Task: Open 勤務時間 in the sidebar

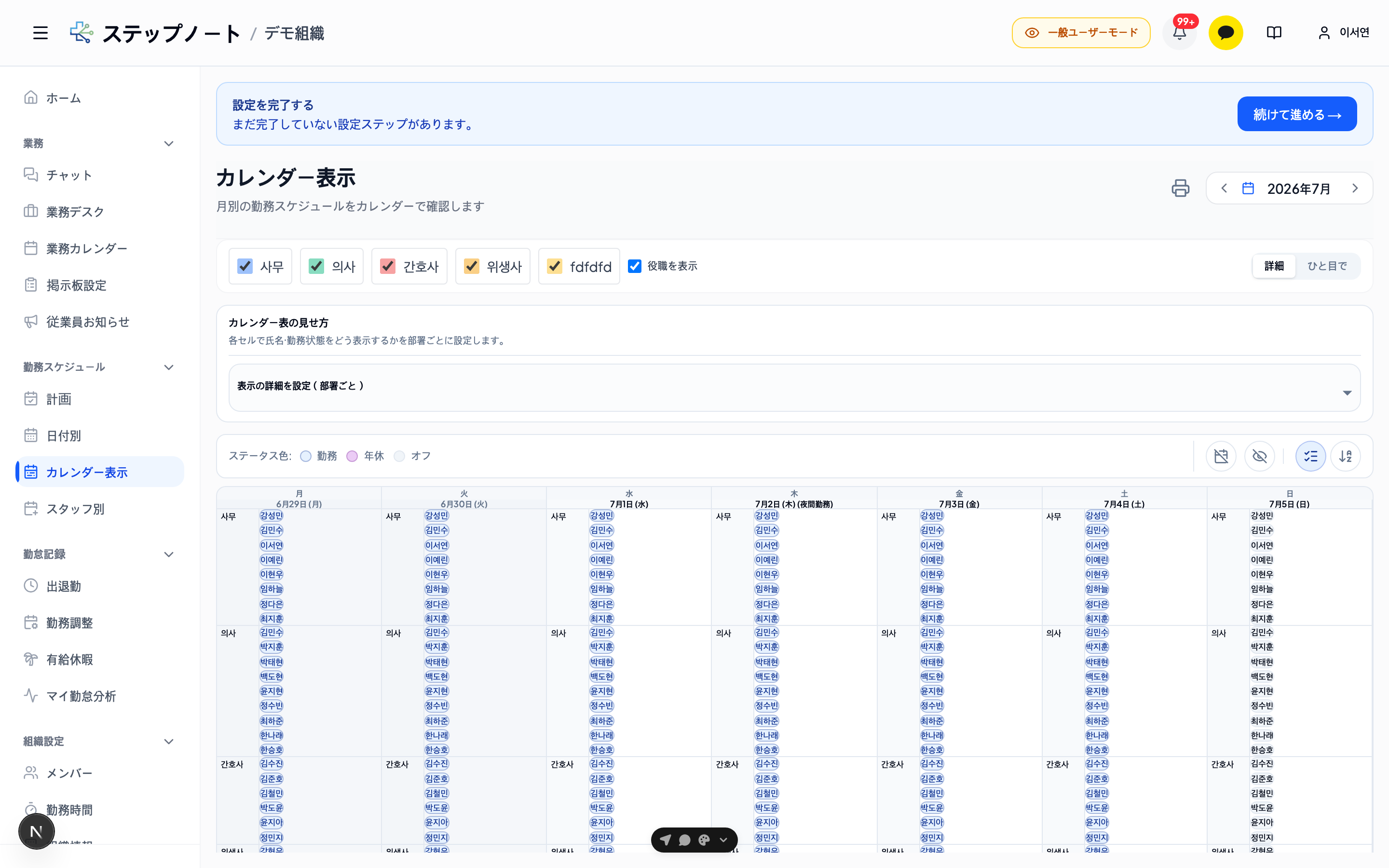Action: 100,810
